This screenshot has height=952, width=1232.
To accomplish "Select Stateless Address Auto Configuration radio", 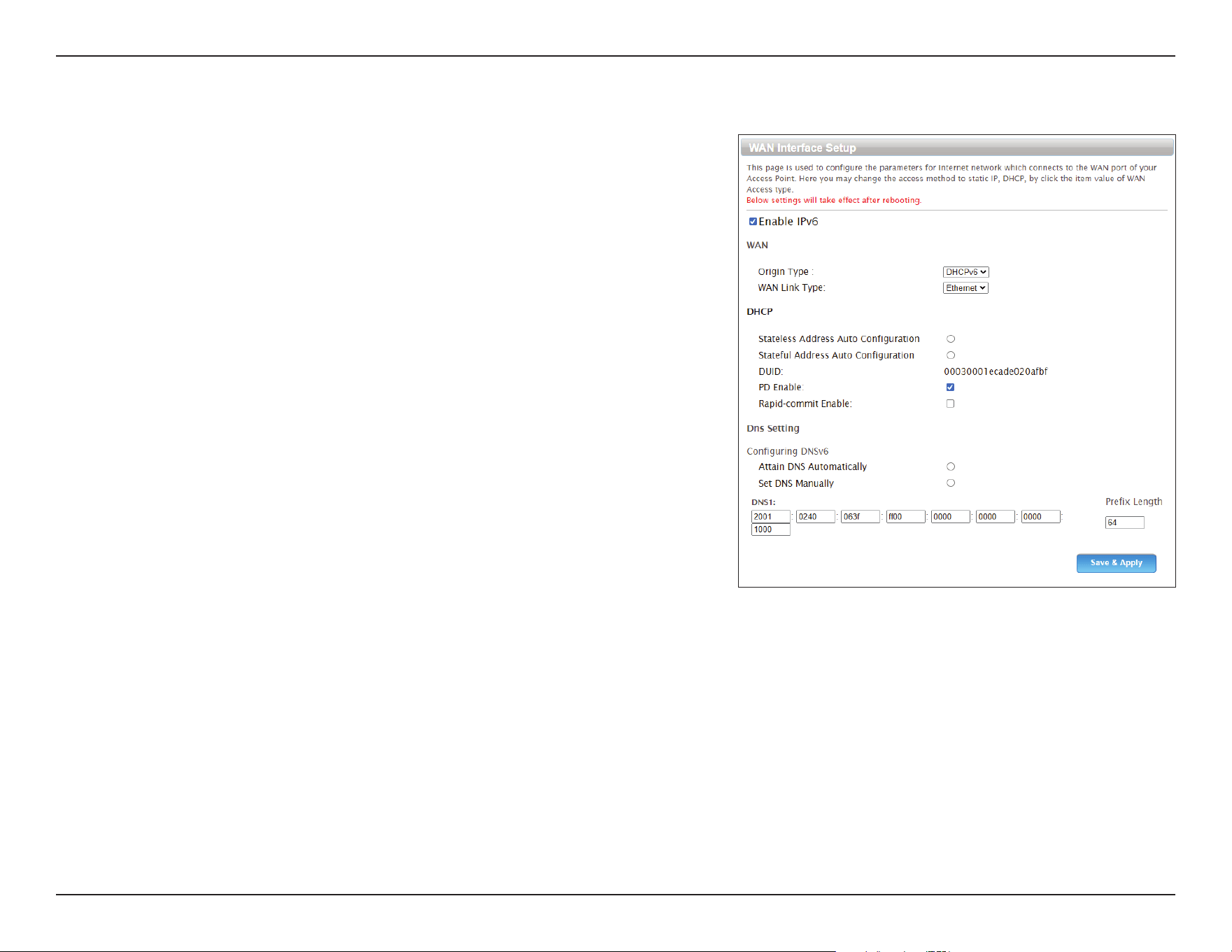I will 951,339.
